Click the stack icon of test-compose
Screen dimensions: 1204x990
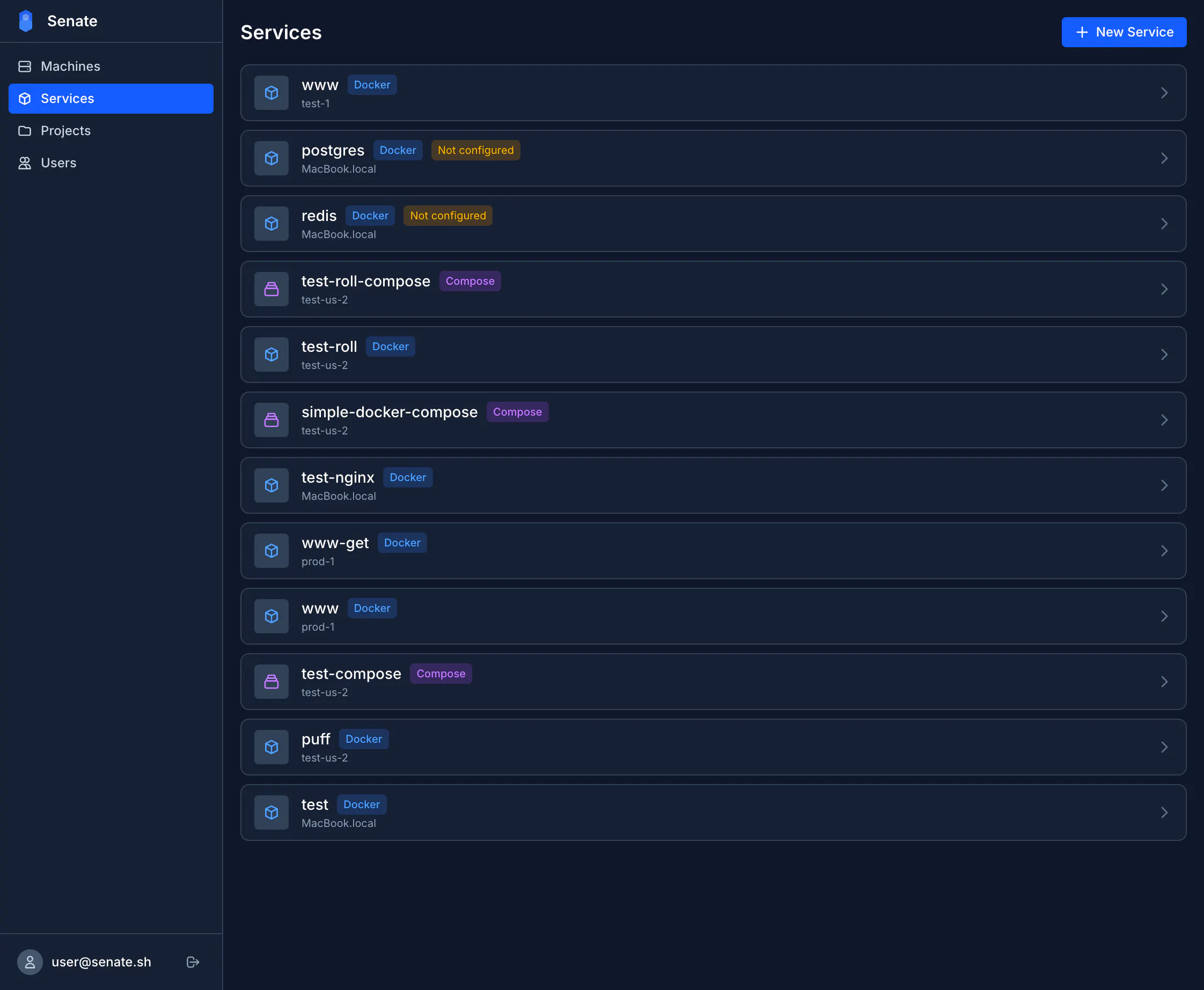pyautogui.click(x=271, y=682)
